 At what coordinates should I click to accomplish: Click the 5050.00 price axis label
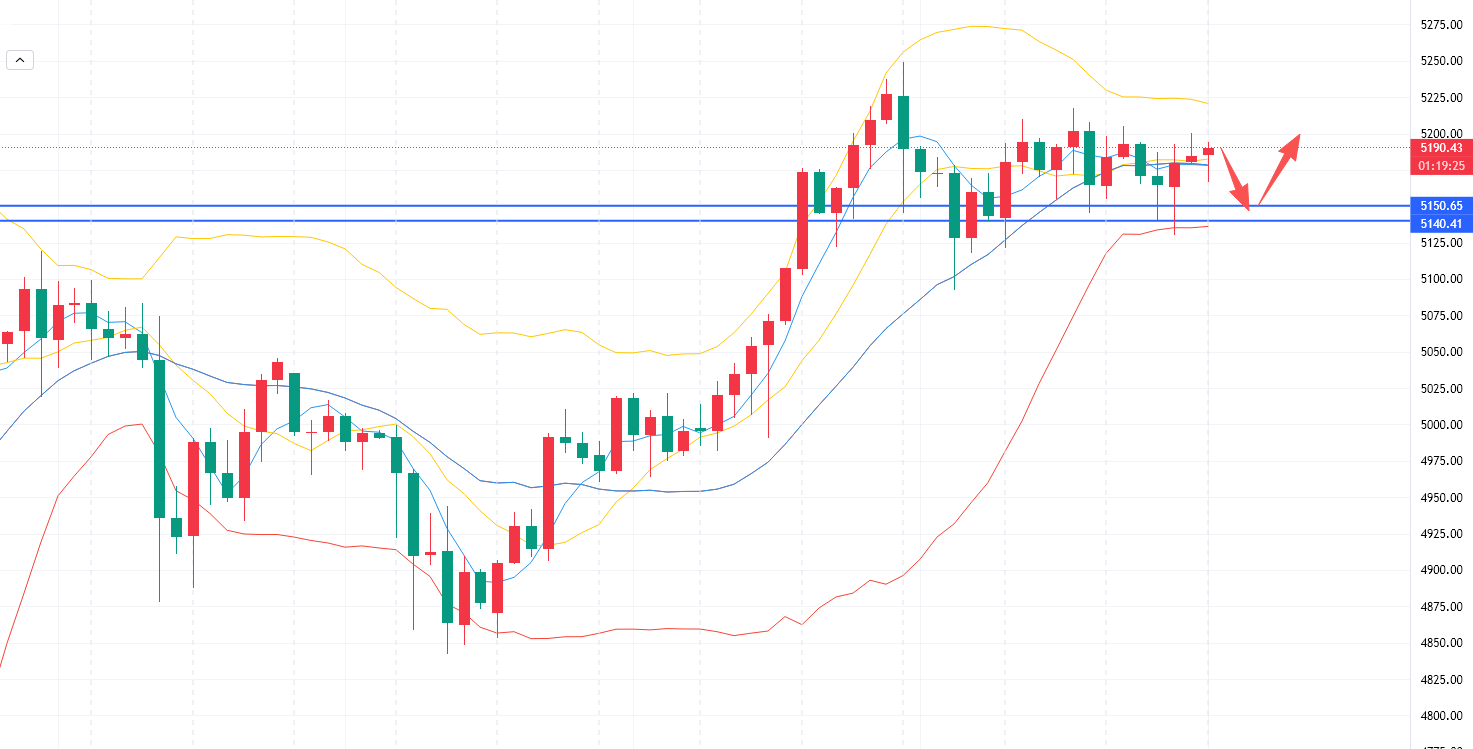pos(1441,352)
